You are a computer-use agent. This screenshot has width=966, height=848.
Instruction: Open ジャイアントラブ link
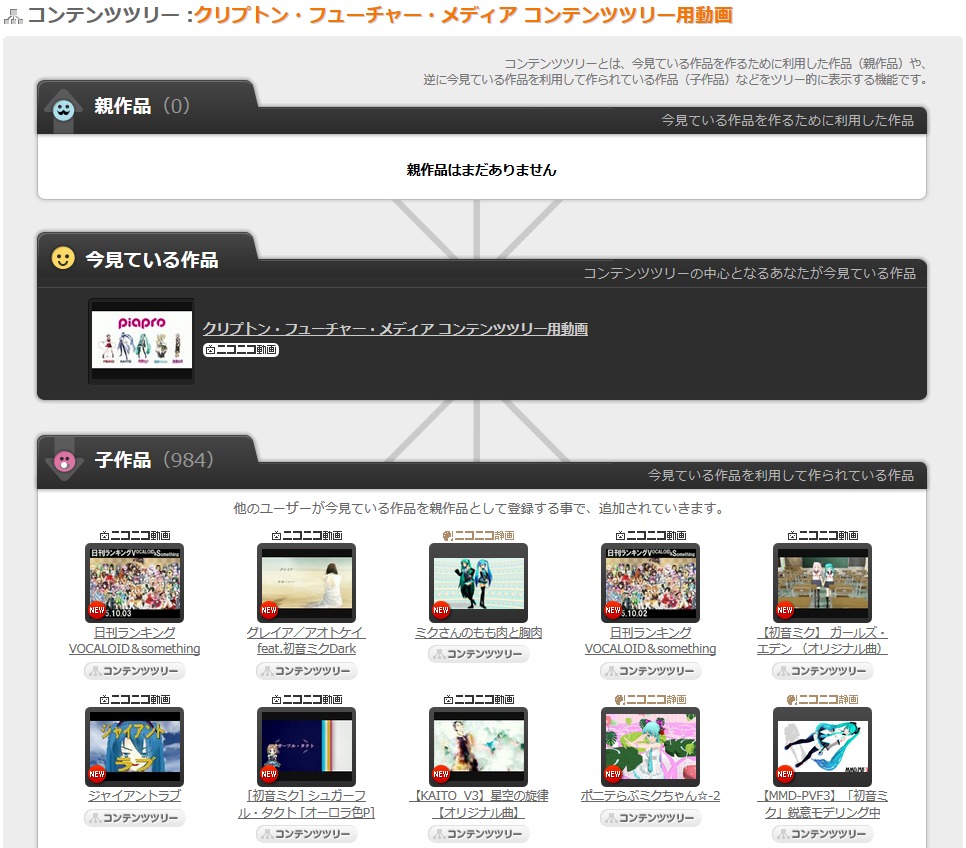point(134,796)
